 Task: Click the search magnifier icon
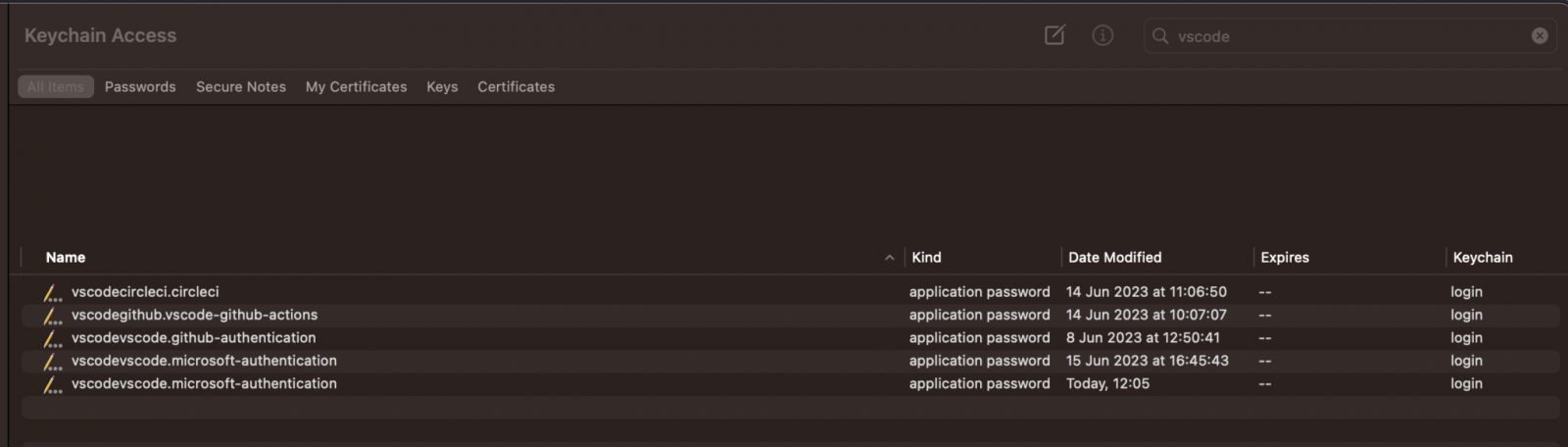coord(1160,36)
